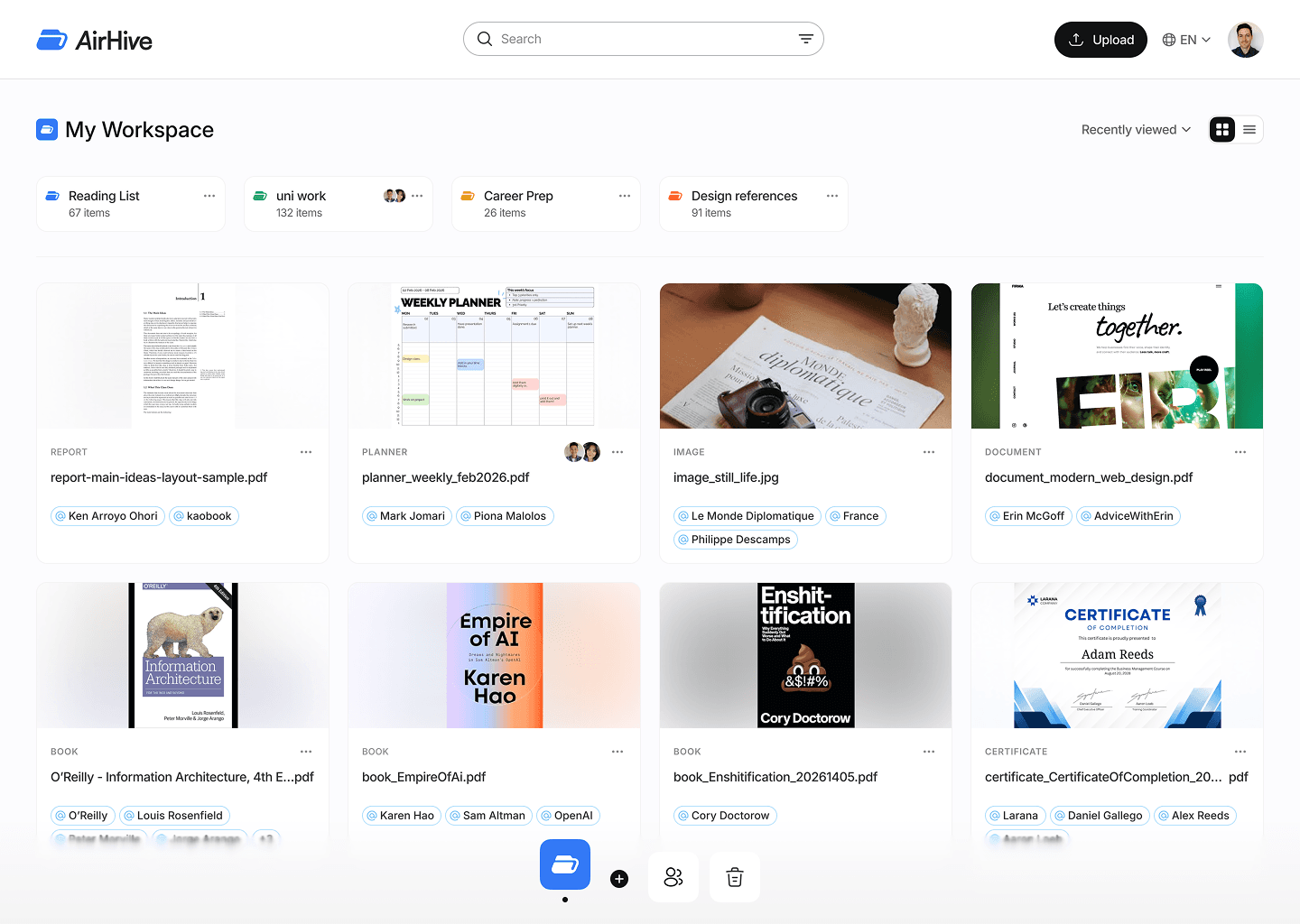Open Information Architecture book cover thumbnail
1300x924 pixels.
pos(183,655)
